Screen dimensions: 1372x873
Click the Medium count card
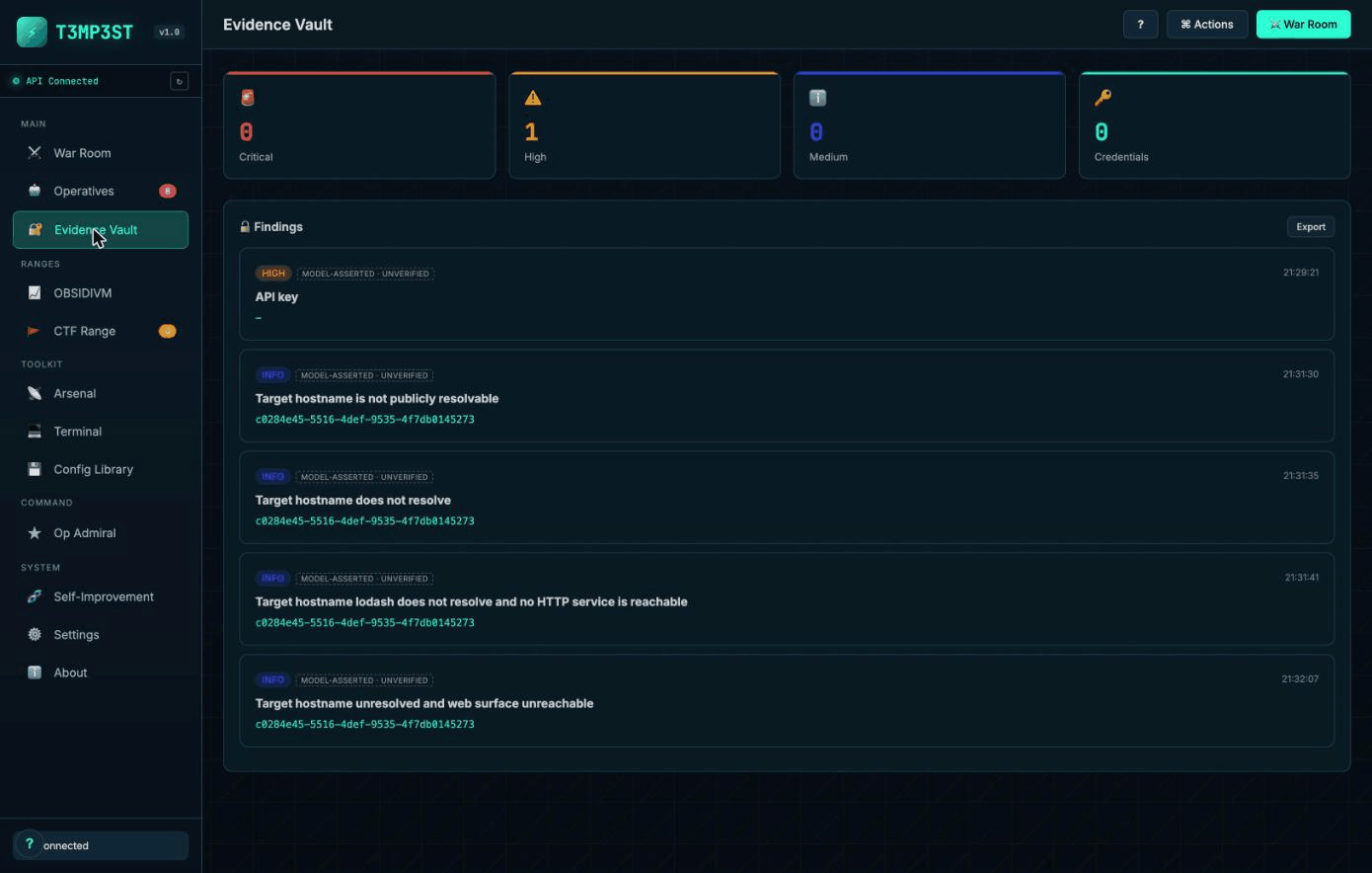coord(930,125)
